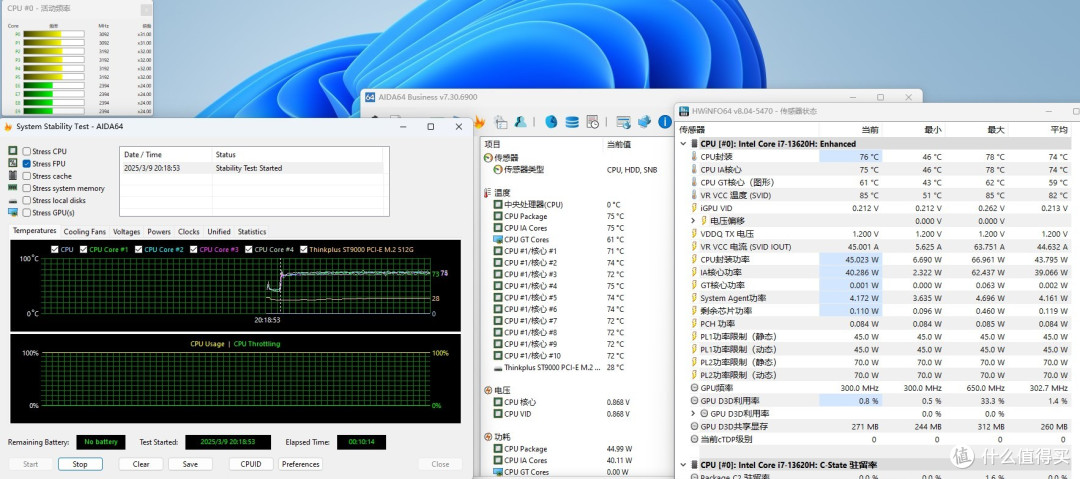Viewport: 1080px width, 479px height.
Task: Switch to the Cooling Fans tab
Action: pyautogui.click(x=85, y=232)
